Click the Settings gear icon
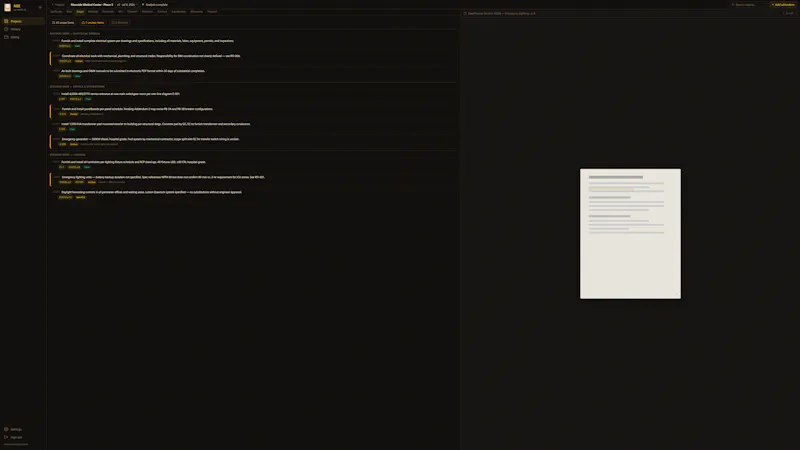800x450 pixels. pyautogui.click(x=6, y=430)
